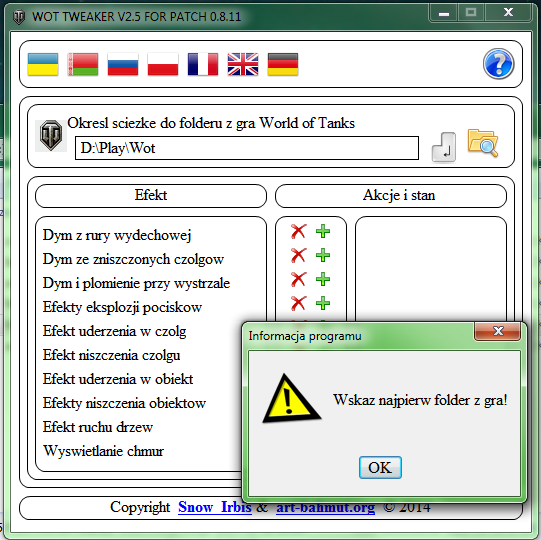Screen dimensions: 541x540
Task: Select Polish flag language
Action: click(x=163, y=64)
